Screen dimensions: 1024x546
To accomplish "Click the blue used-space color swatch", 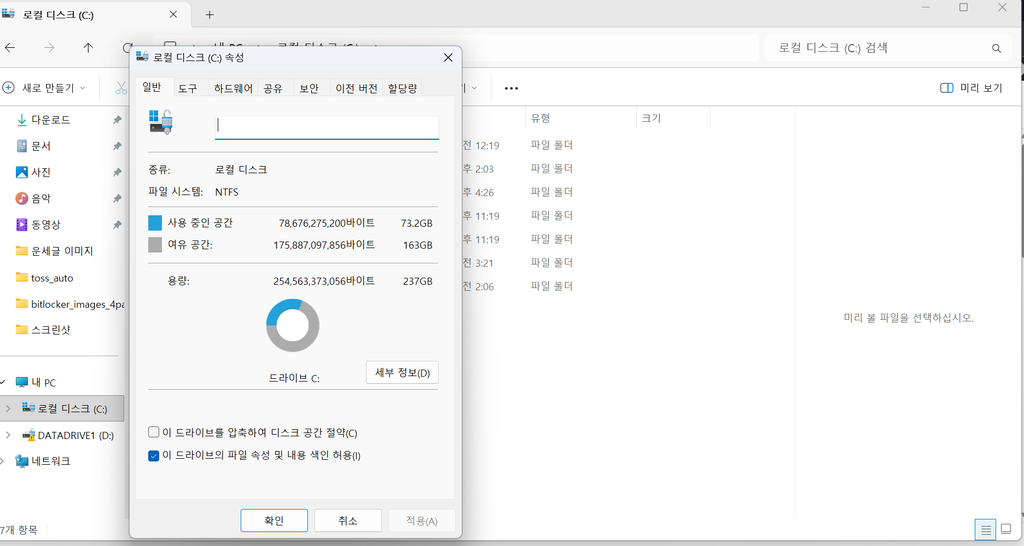I will (x=155, y=223).
